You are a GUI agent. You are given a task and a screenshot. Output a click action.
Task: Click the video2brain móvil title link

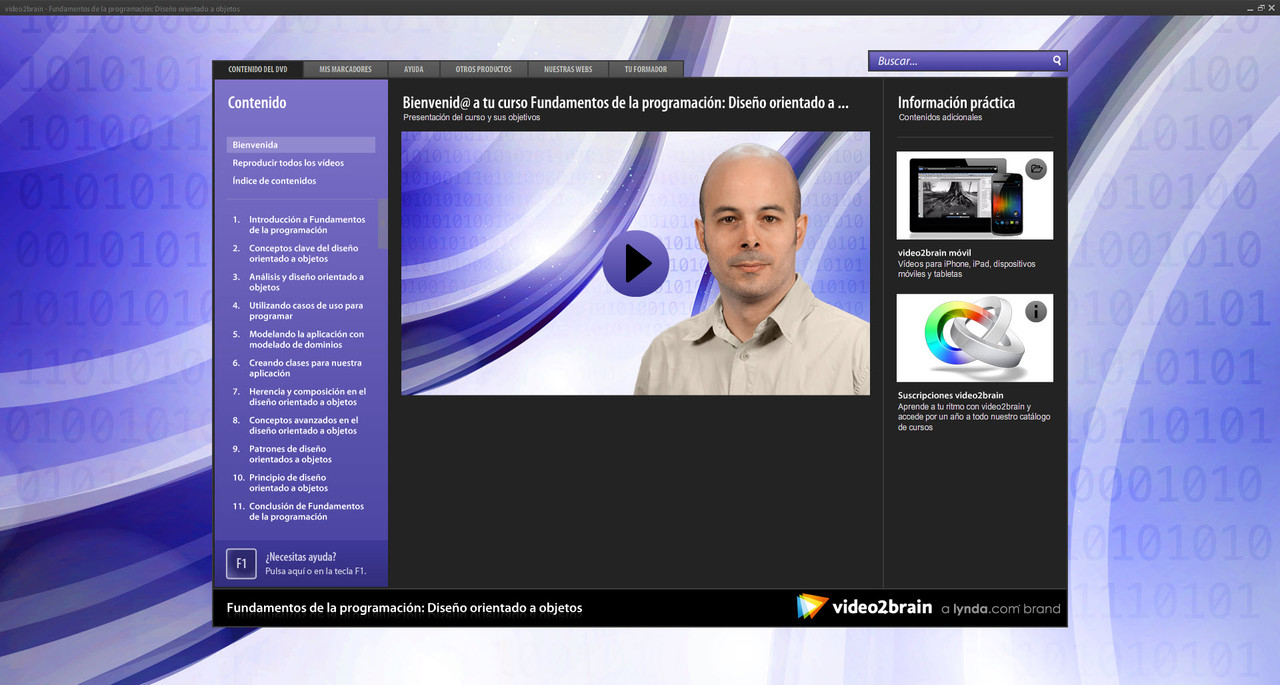935,253
